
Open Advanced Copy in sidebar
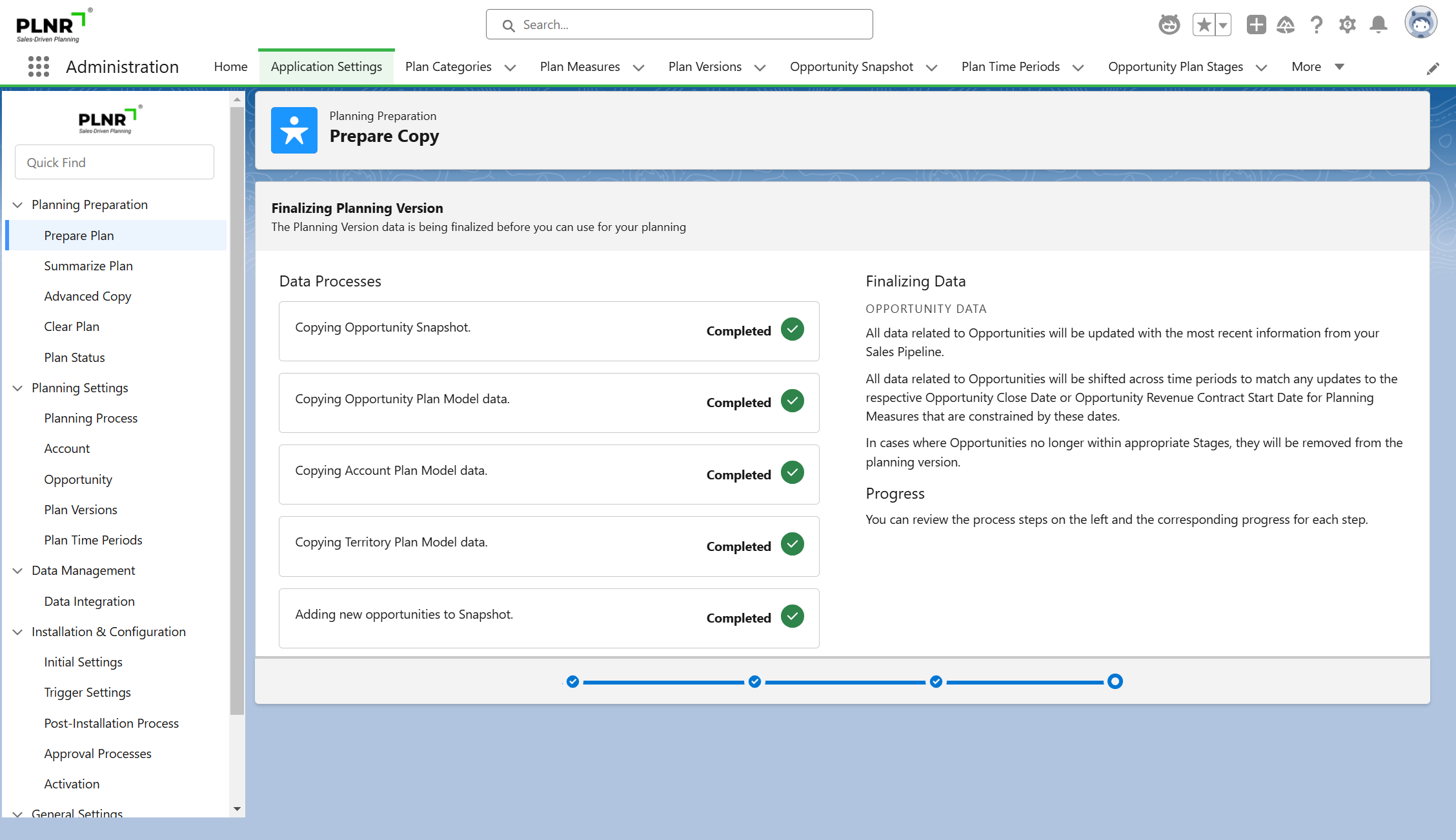(x=87, y=296)
